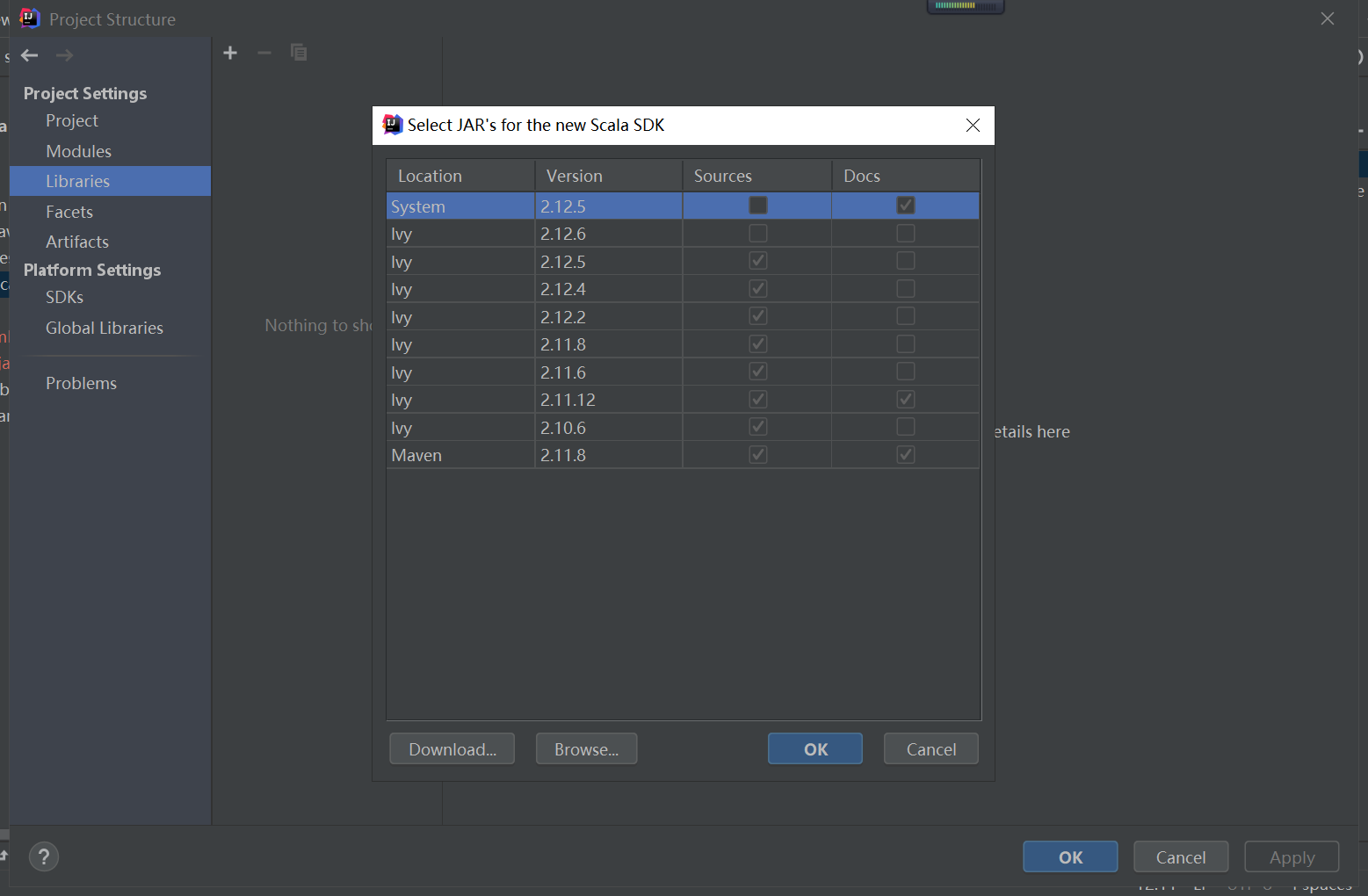1368x896 pixels.
Task: Open the Problems section
Action: pyautogui.click(x=81, y=383)
